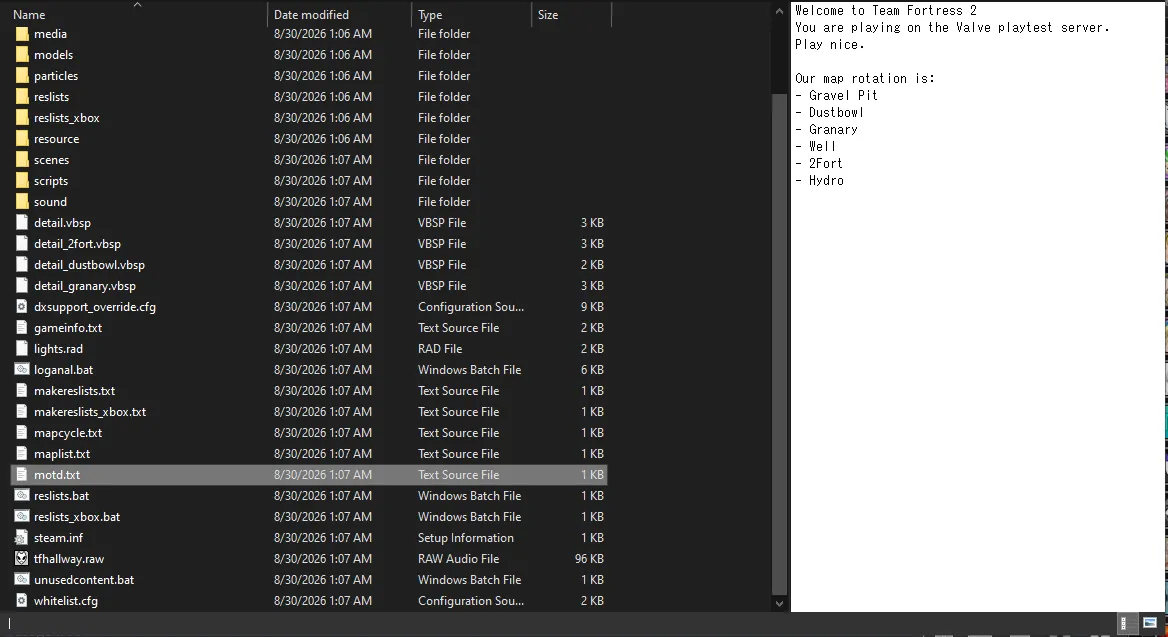Click the lights.rad file icon
The height and width of the screenshot is (637, 1168).
coord(22,349)
